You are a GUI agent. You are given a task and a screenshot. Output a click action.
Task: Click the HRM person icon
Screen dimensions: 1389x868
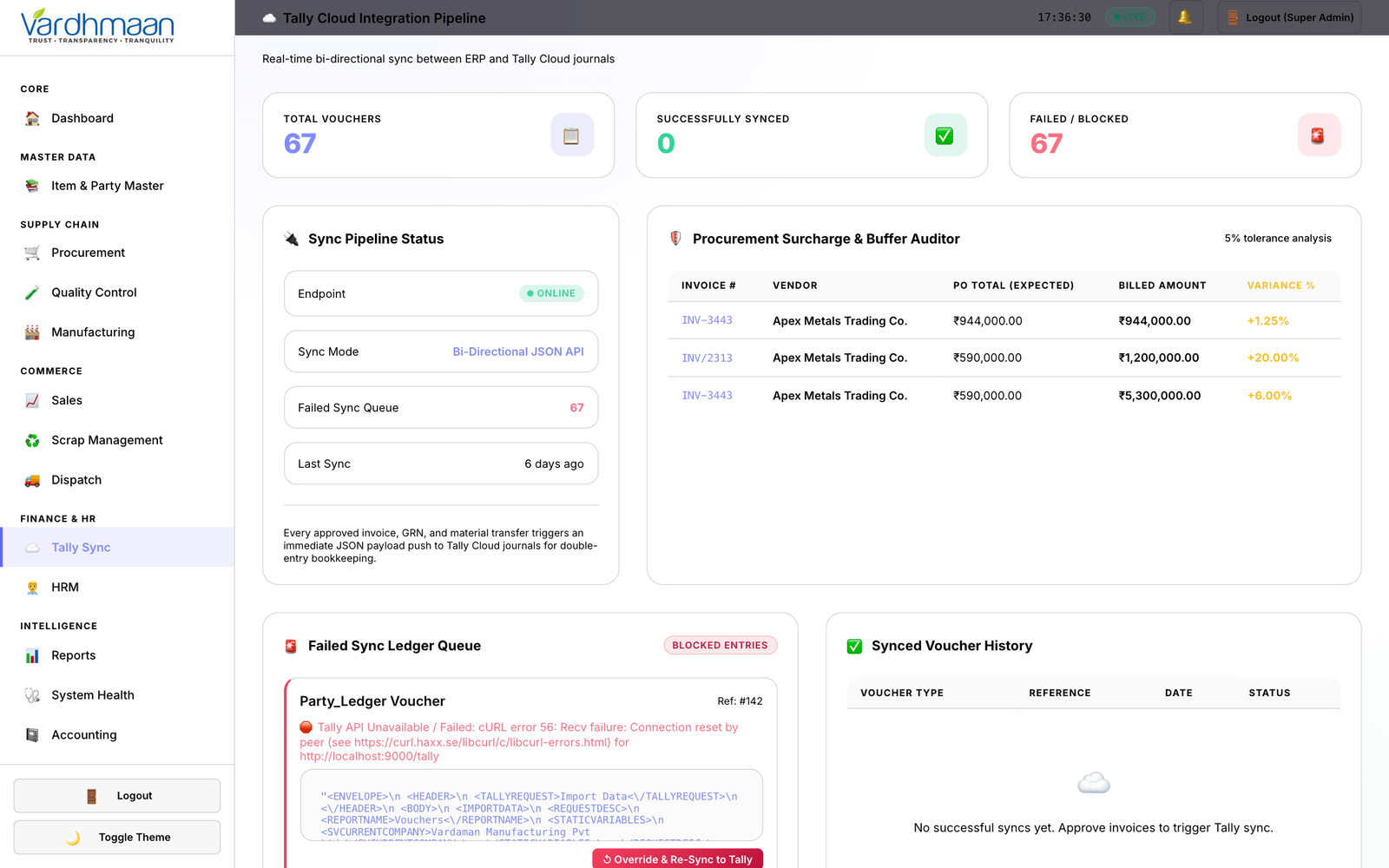pos(32,588)
